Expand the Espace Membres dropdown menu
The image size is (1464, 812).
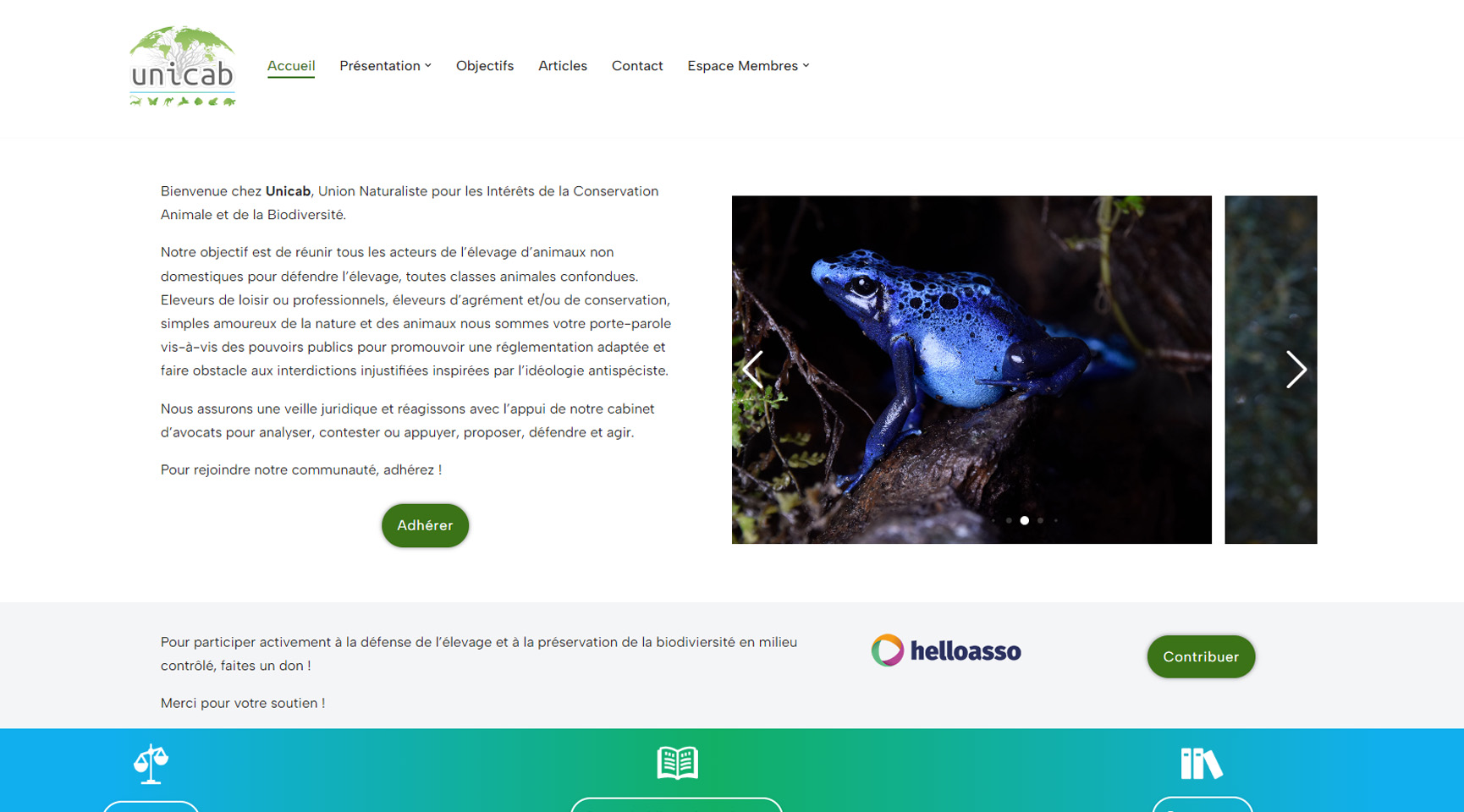tap(748, 66)
